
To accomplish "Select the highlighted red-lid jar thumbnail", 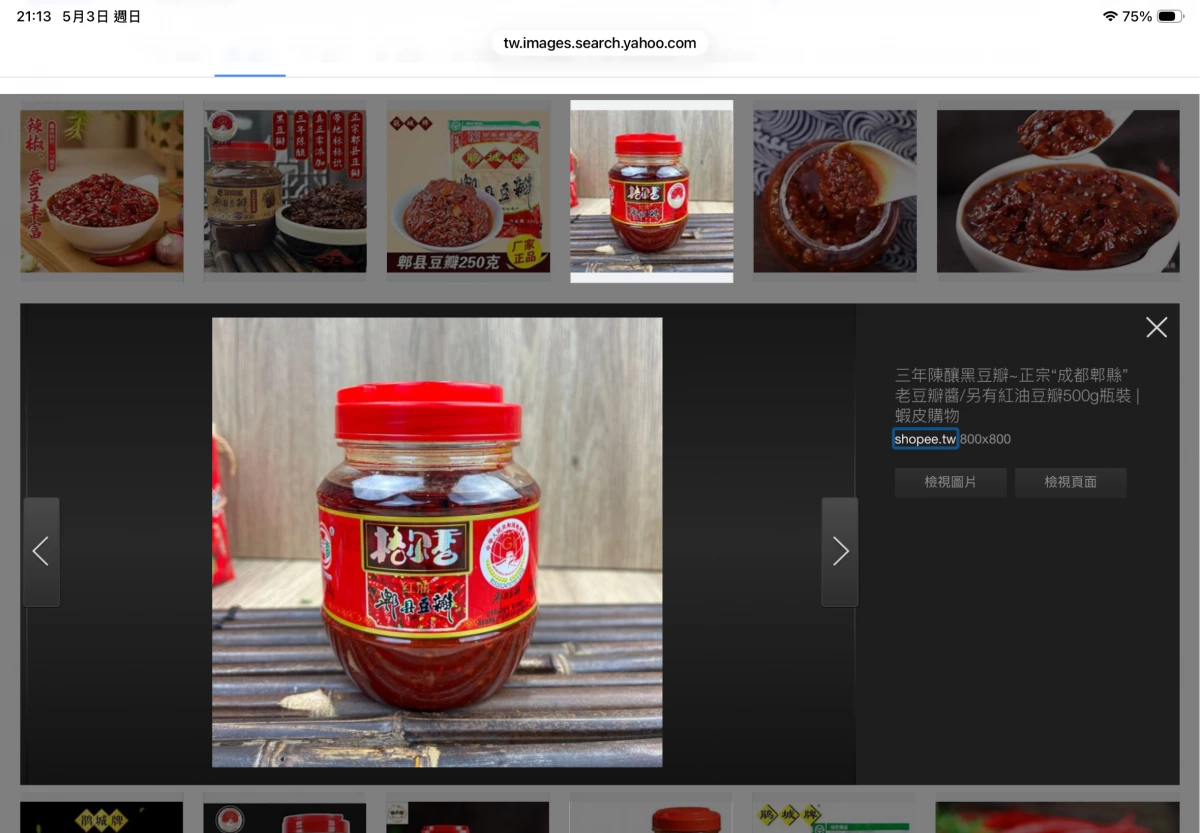I will coord(651,191).
